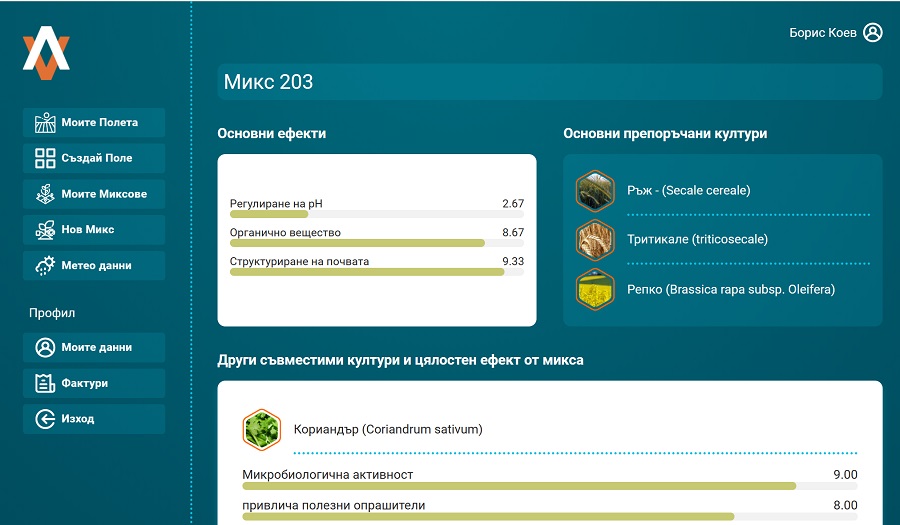Select the Тритикале crop thumbnail

595,240
